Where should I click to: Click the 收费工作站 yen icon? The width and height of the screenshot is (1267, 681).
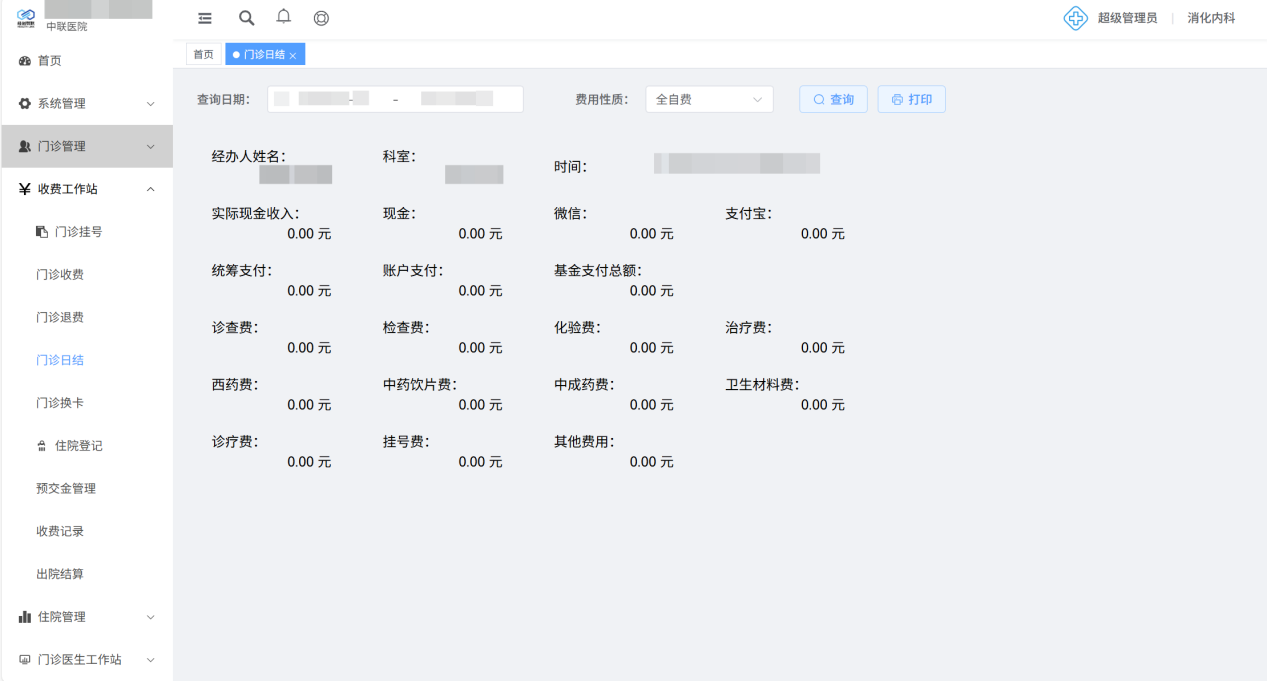coord(25,189)
